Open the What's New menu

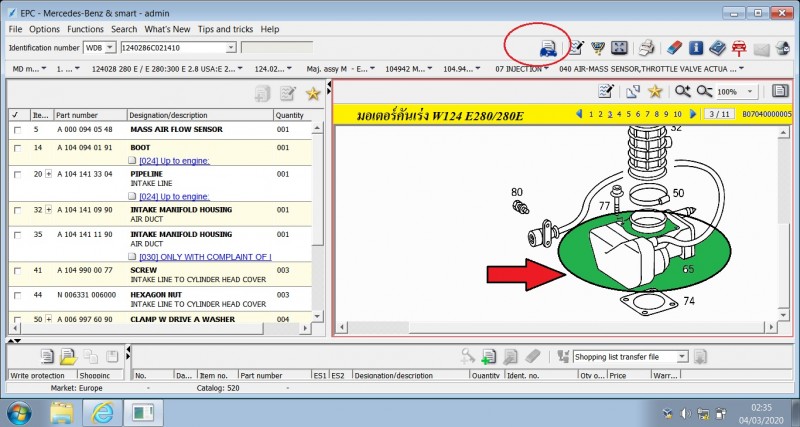(x=167, y=29)
